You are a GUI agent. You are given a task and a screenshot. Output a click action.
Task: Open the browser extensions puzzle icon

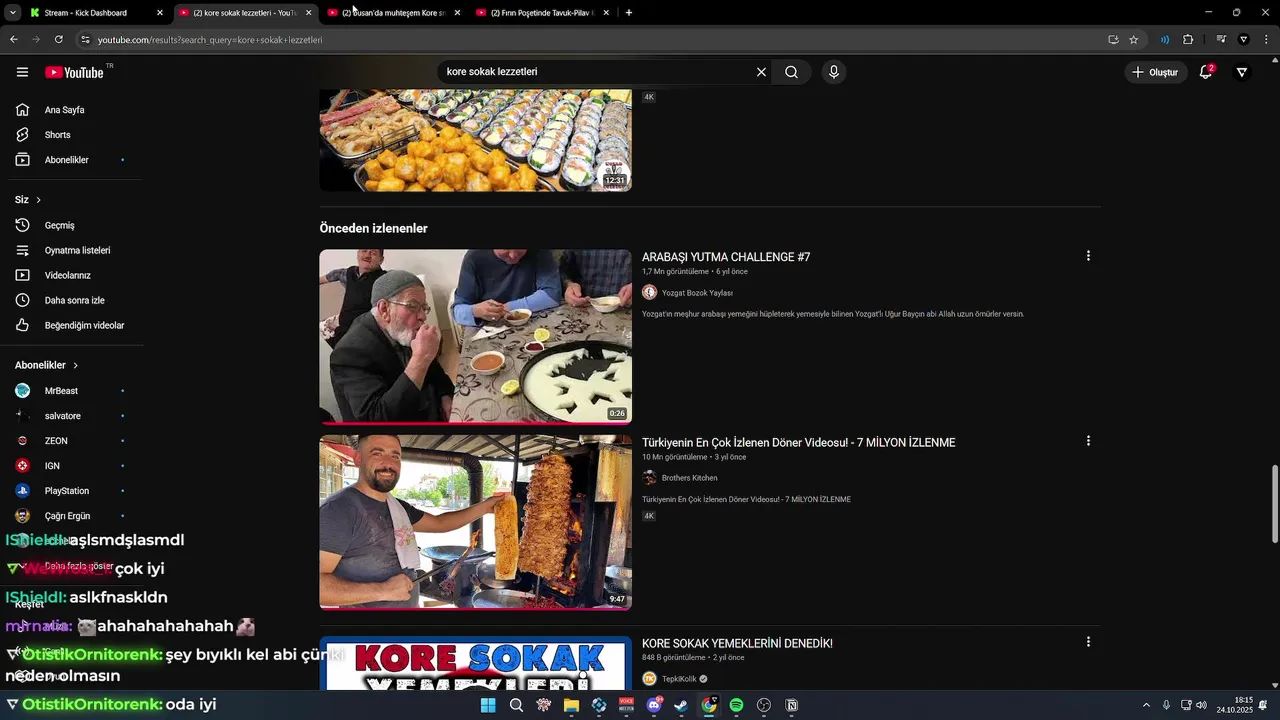click(x=1188, y=40)
